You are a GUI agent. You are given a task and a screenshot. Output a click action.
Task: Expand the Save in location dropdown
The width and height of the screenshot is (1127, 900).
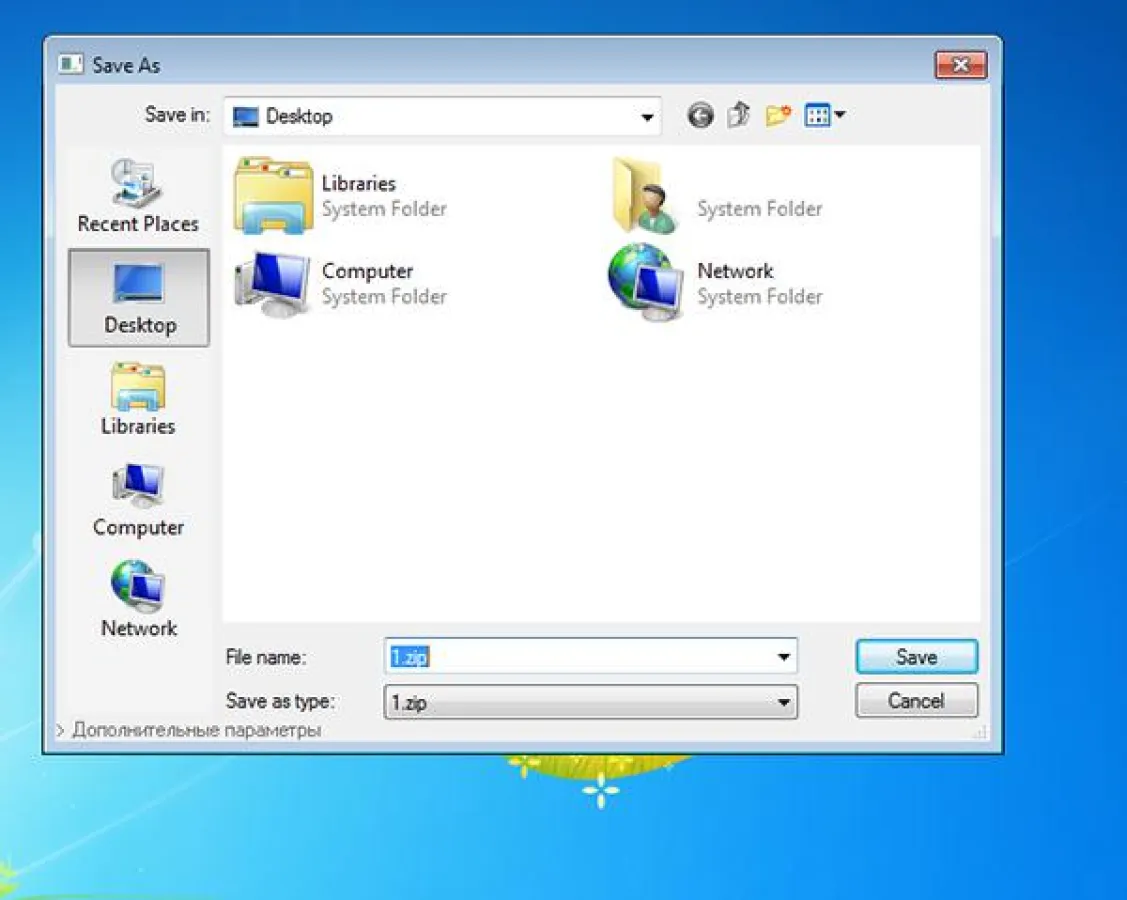click(x=647, y=117)
